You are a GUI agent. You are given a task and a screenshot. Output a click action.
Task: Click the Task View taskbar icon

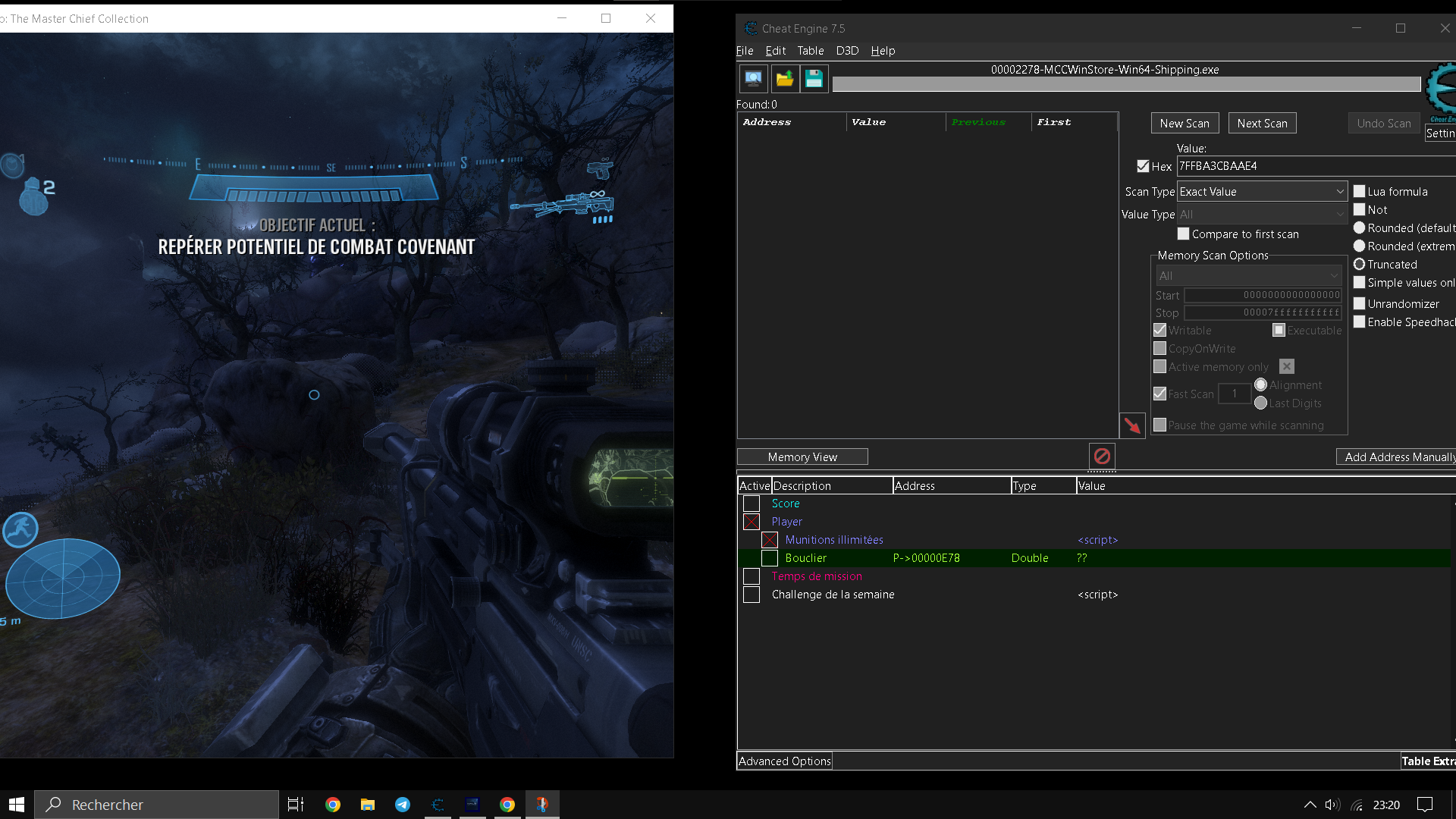point(295,805)
